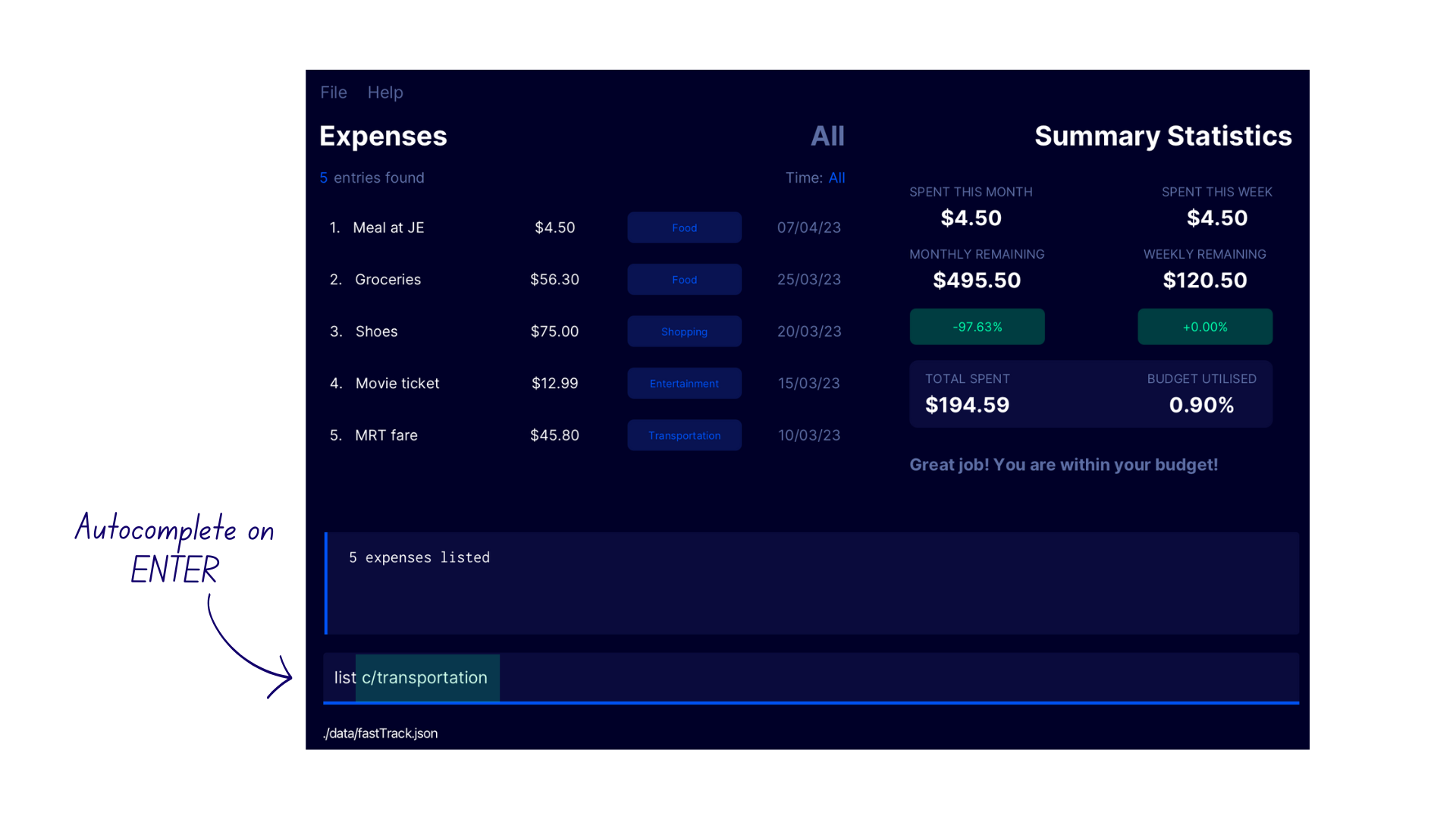Screen dimensions: 1456x819
Task: Click the Shopping category tag
Action: 684,331
